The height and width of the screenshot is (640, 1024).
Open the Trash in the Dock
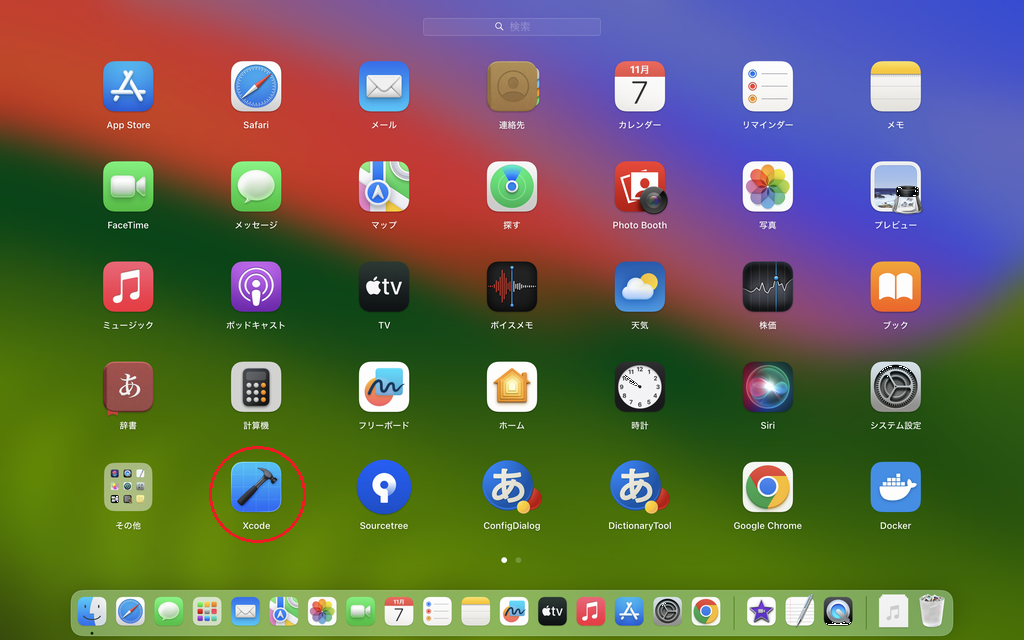[x=931, y=610]
